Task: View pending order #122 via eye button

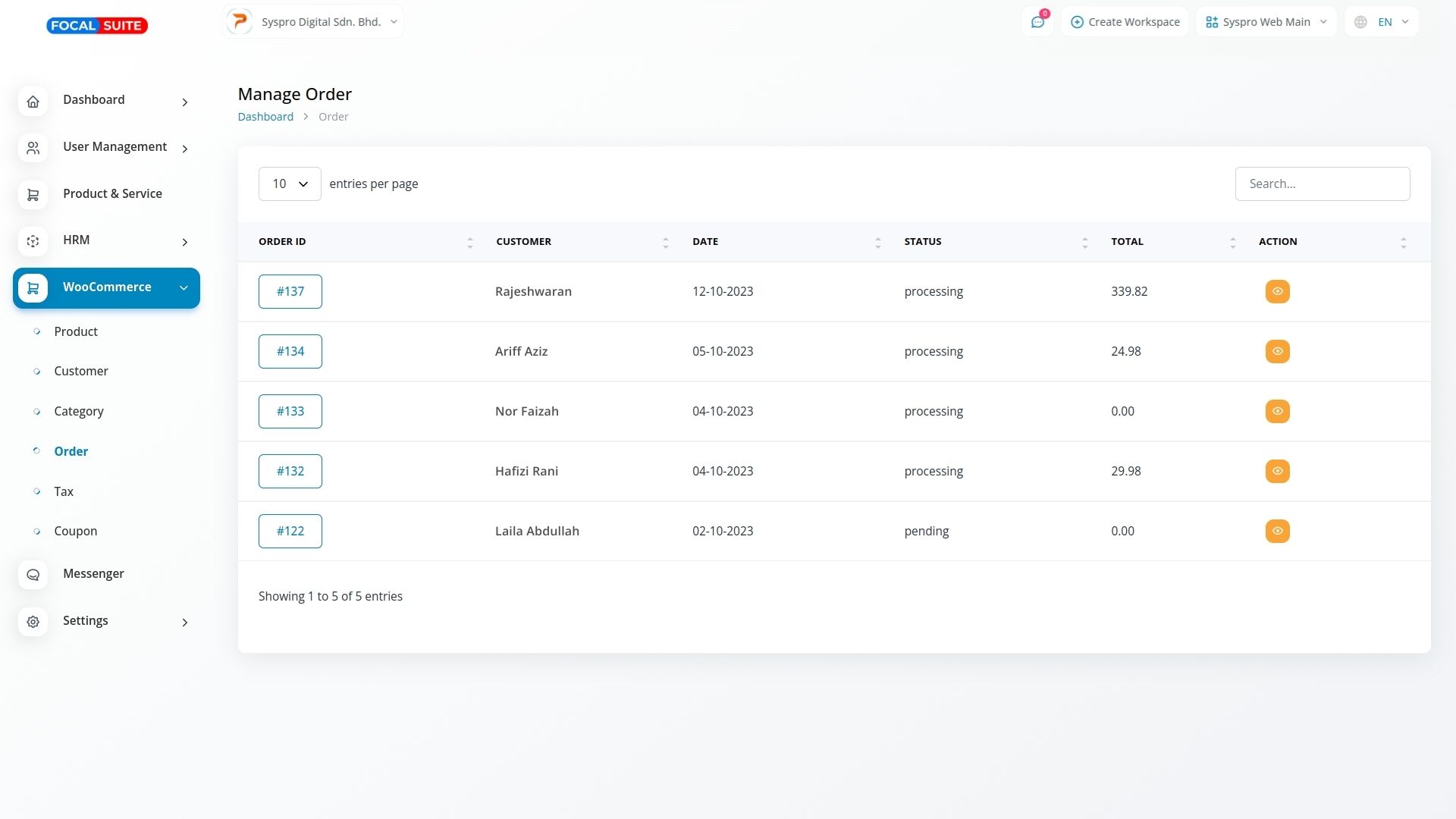Action: [1277, 531]
